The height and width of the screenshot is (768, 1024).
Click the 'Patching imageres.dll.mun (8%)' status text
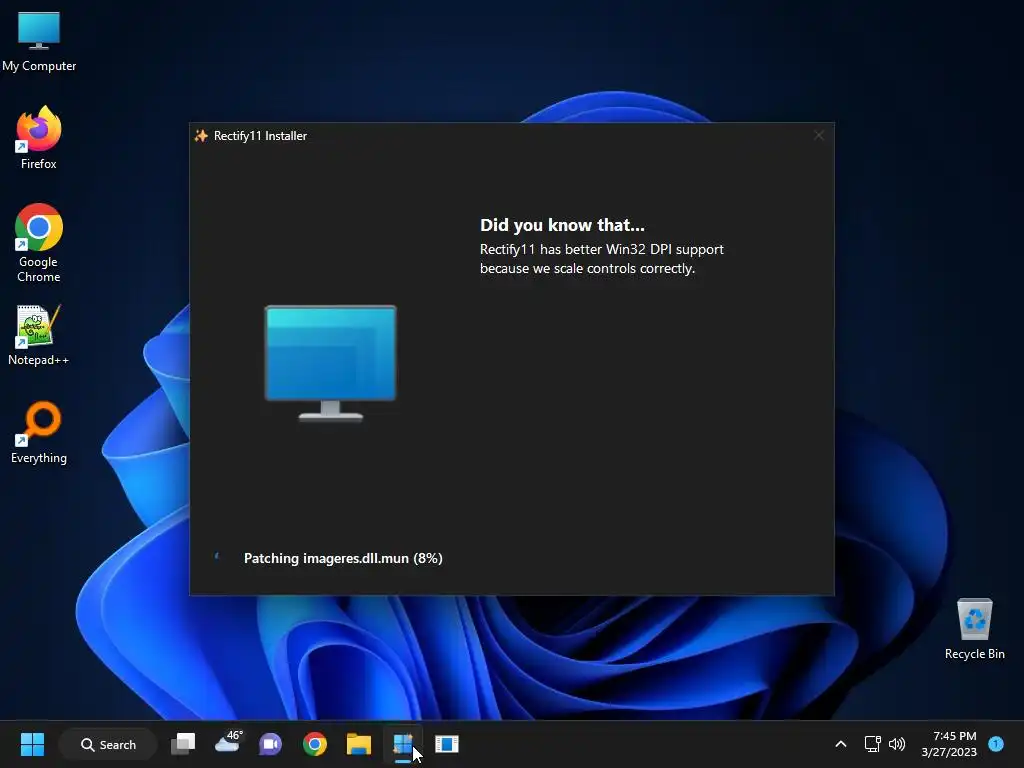point(343,558)
